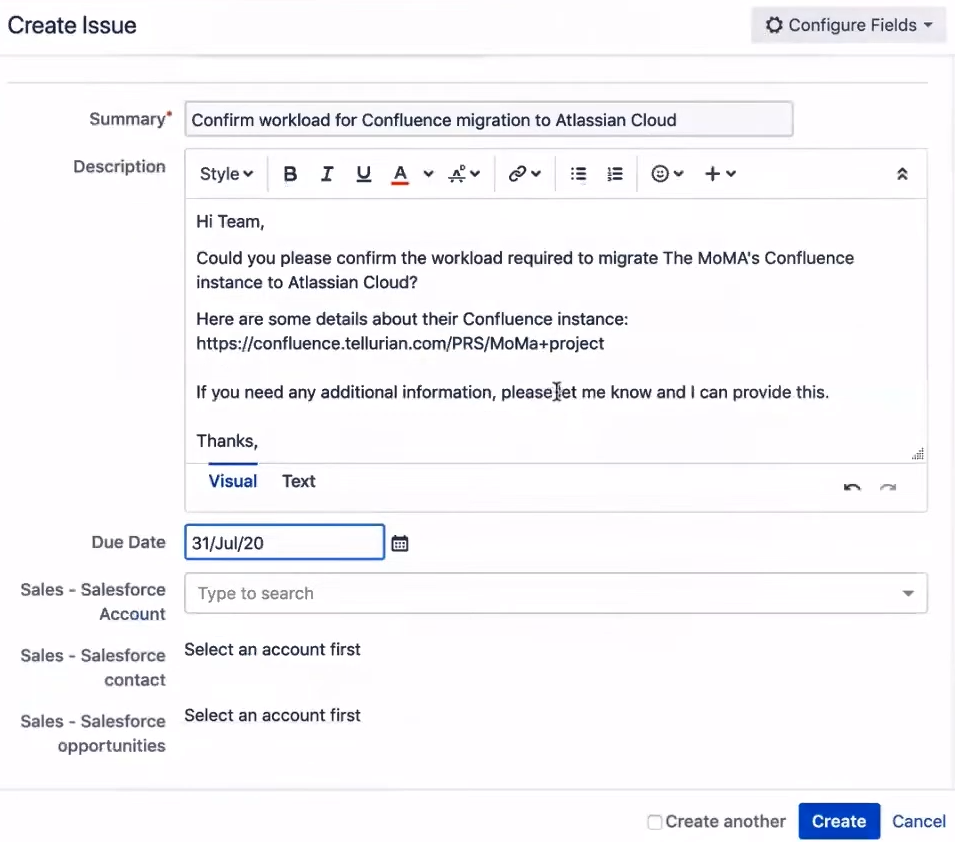This screenshot has width=955, height=842.
Task: Open more text formatting options
Action: point(464,174)
